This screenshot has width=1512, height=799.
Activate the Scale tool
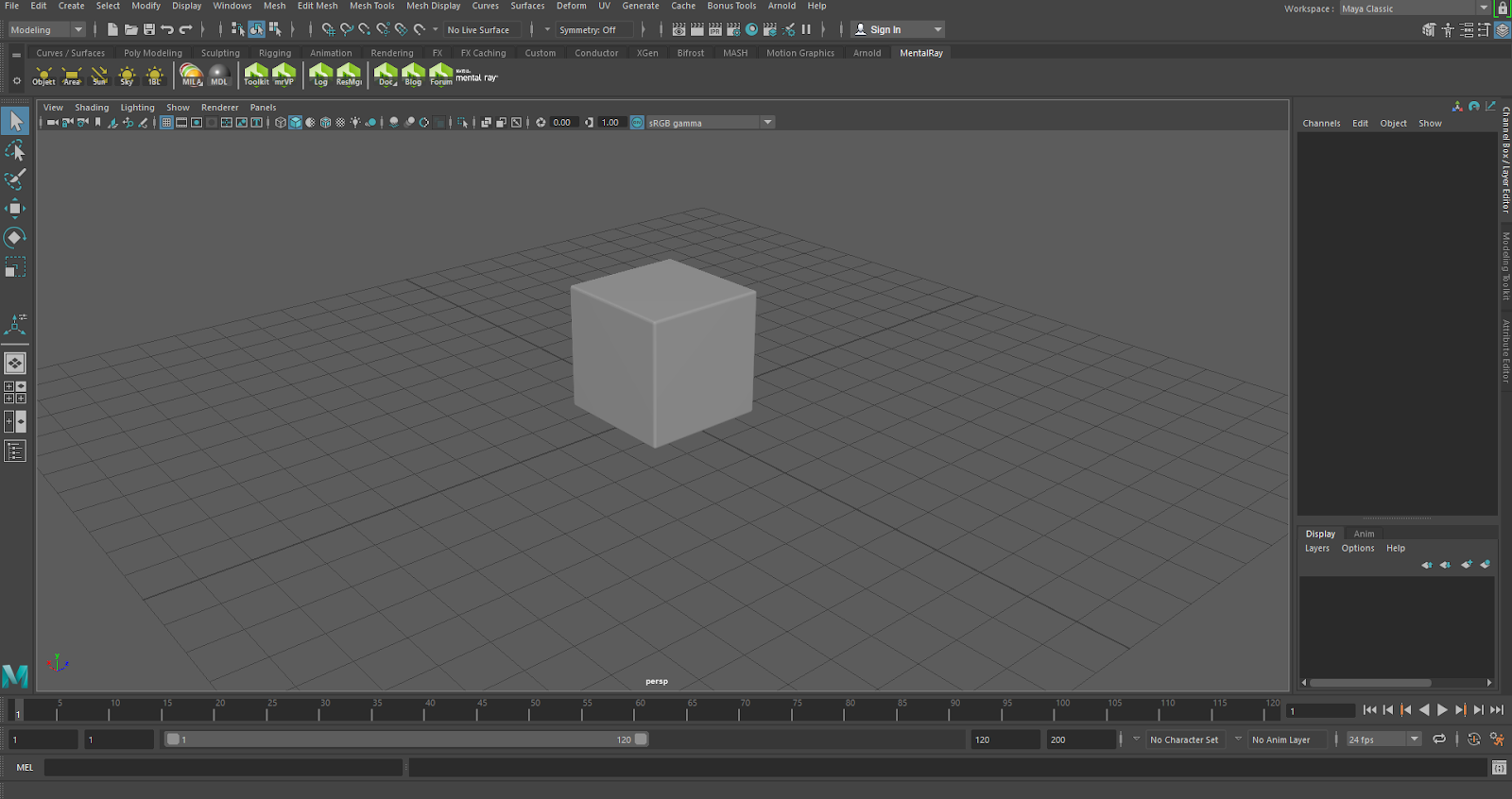[15, 267]
